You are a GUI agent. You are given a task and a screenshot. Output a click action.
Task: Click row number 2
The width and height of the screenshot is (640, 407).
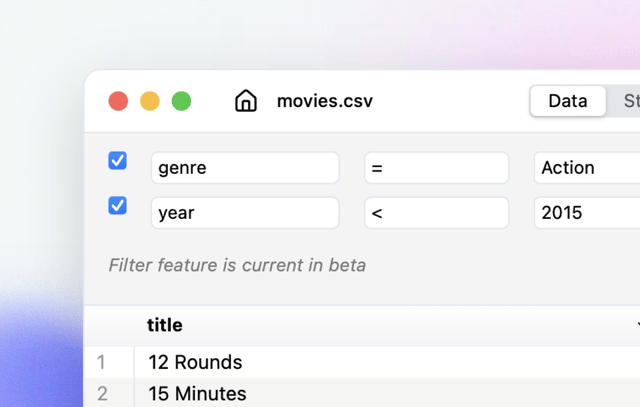coord(102,394)
